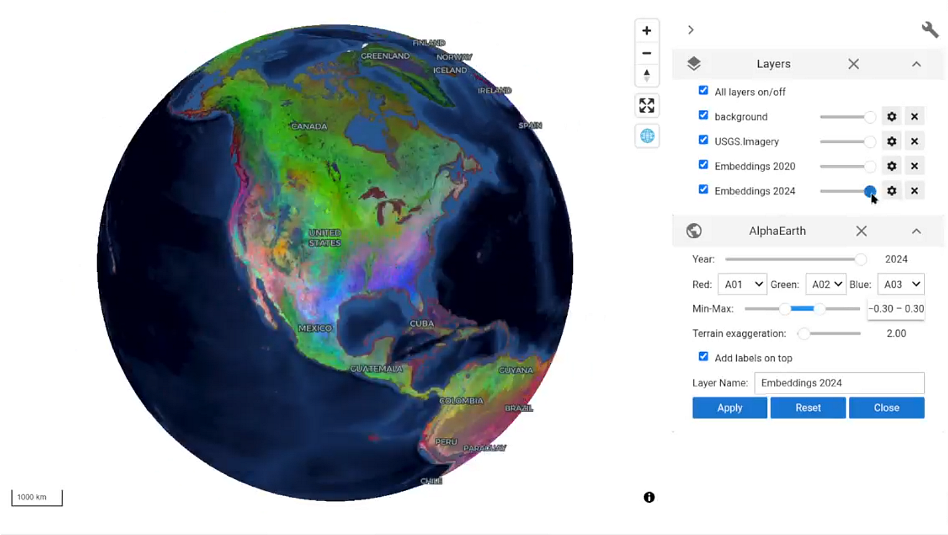Open the wrench tools menu
Screen dimensions: 948x535
point(929,30)
